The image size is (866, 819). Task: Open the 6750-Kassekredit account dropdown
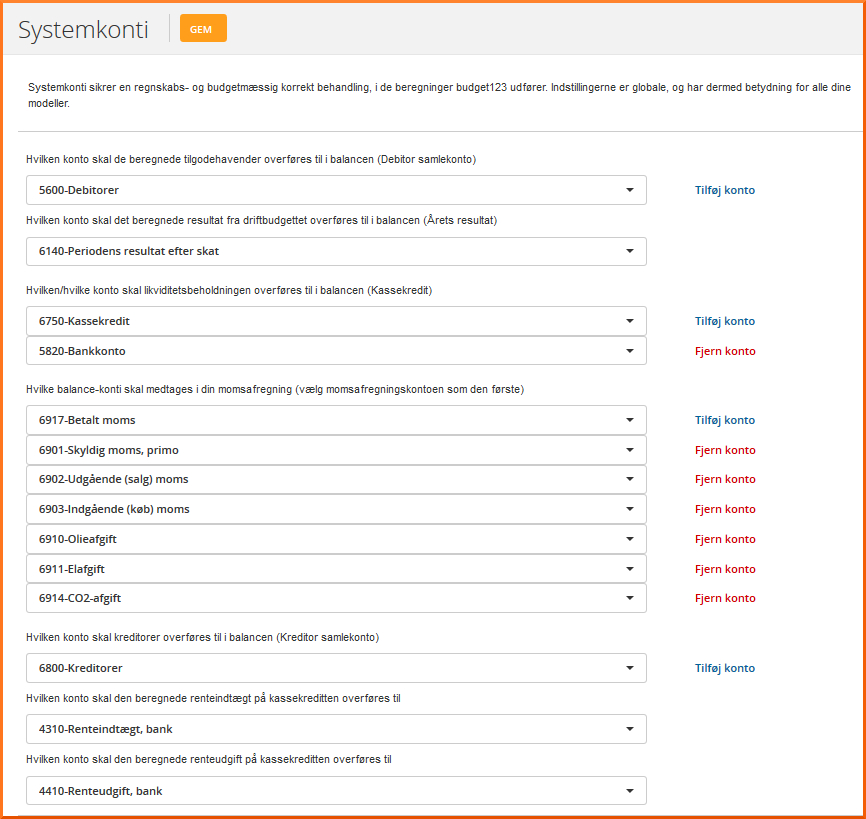[336, 321]
